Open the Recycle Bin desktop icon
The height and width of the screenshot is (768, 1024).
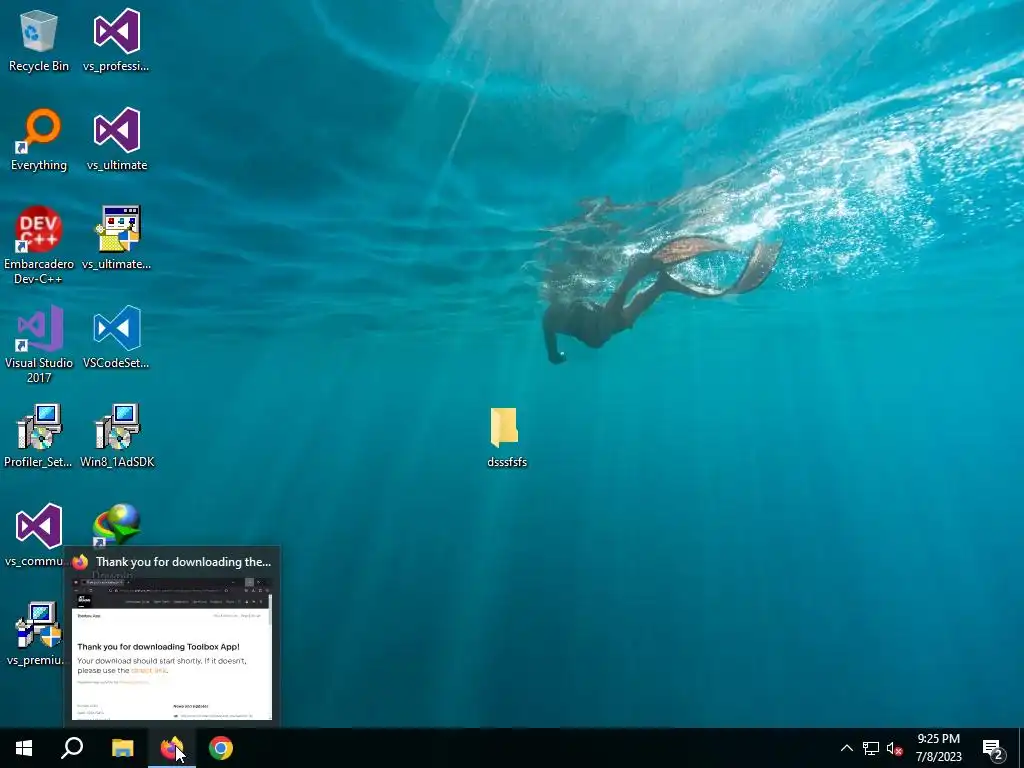pyautogui.click(x=39, y=40)
